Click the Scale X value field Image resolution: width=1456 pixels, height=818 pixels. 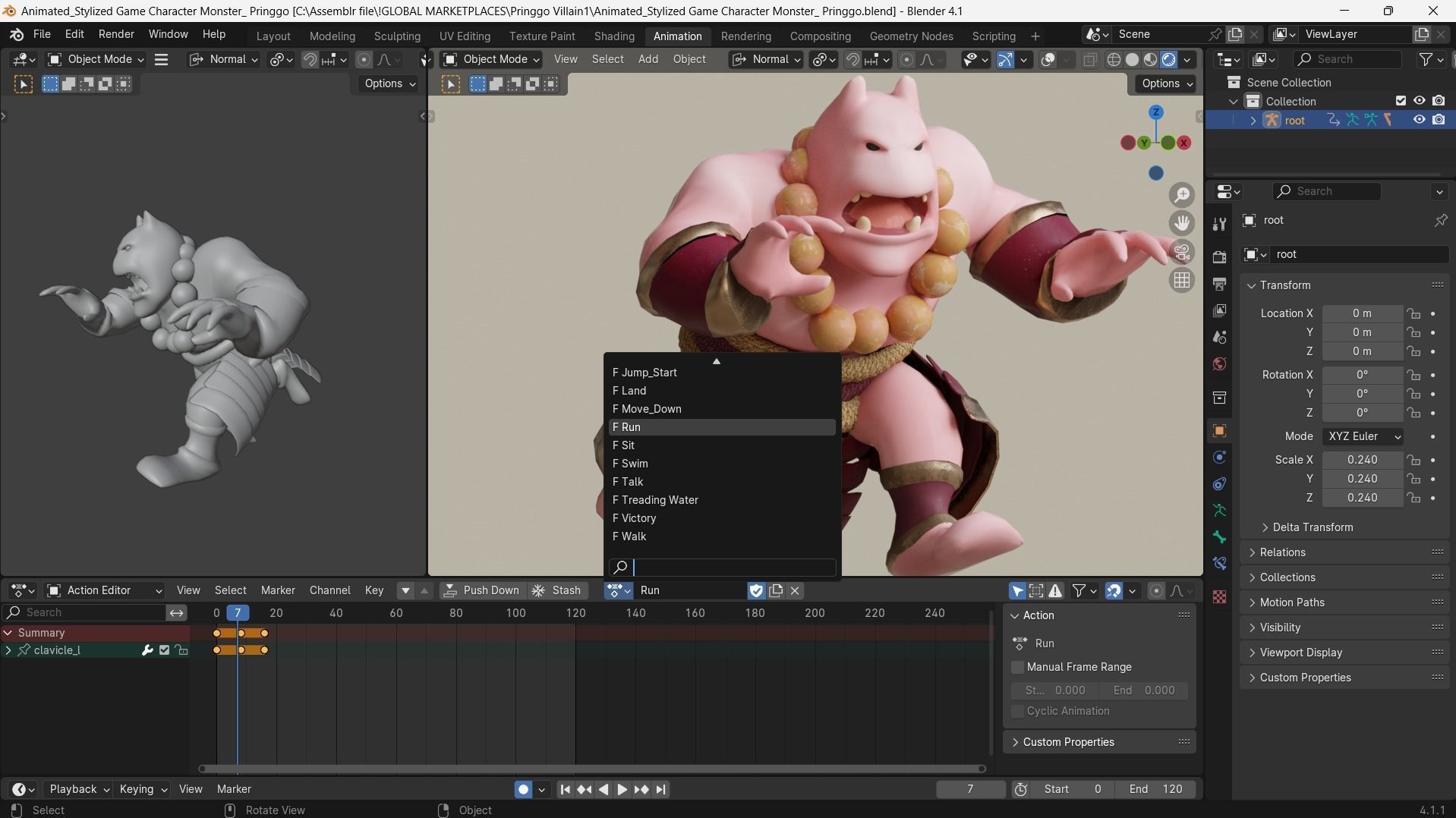click(x=1363, y=460)
